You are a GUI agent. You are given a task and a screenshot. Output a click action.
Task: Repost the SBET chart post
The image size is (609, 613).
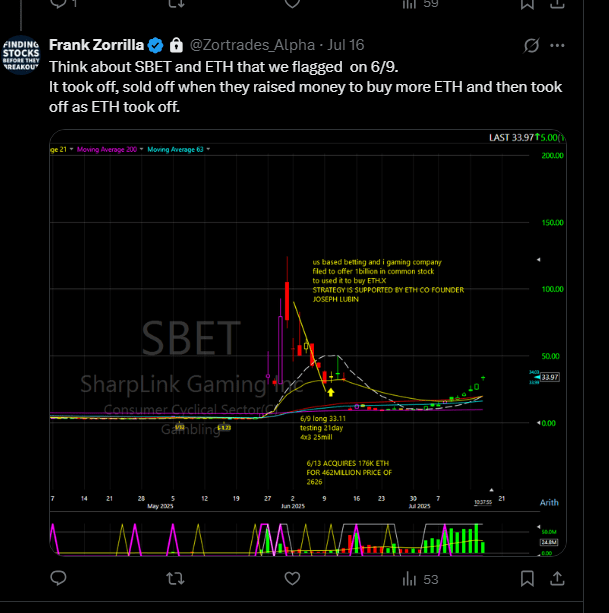tap(175, 579)
